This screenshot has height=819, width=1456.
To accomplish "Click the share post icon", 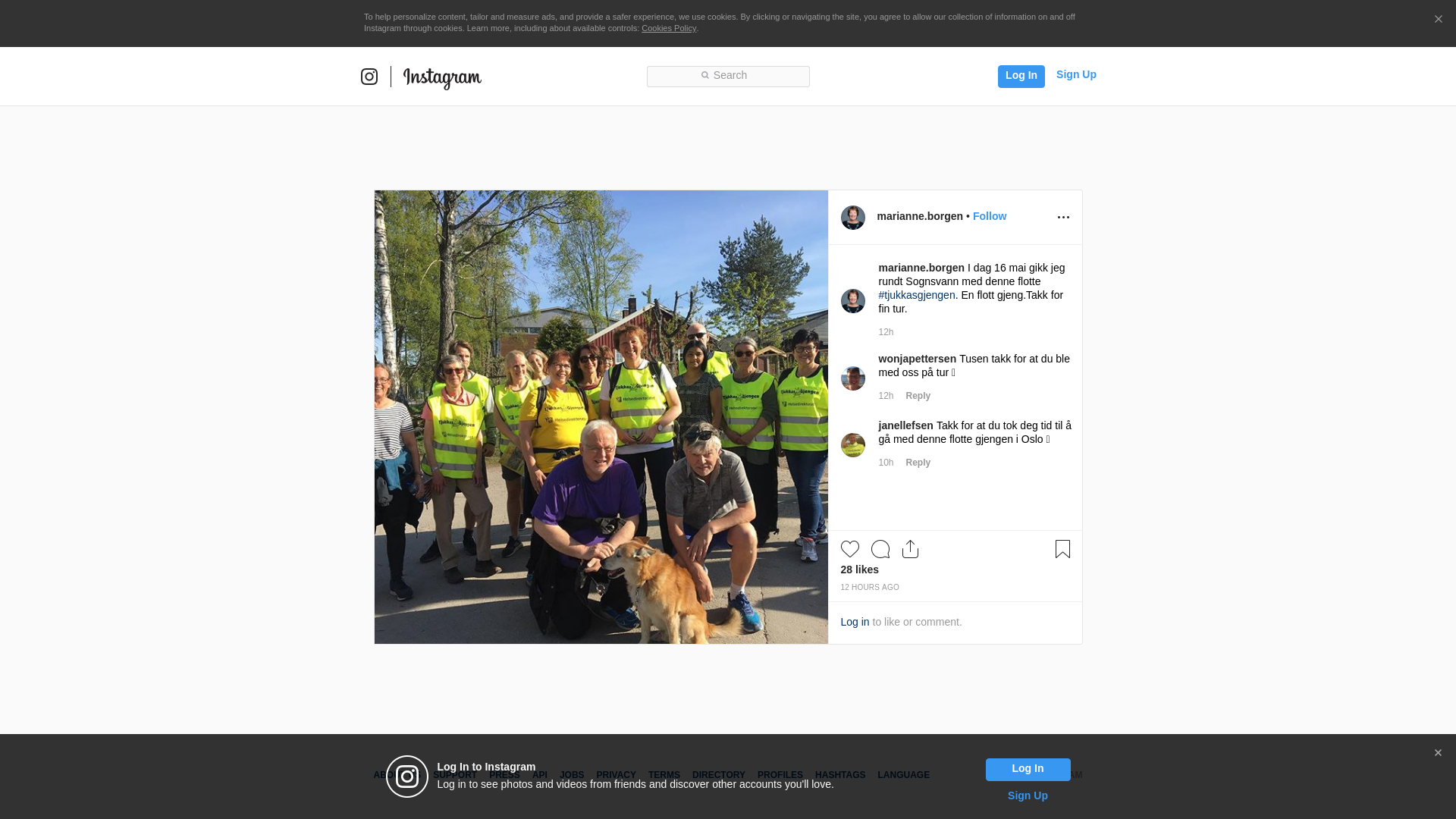I will [x=910, y=549].
